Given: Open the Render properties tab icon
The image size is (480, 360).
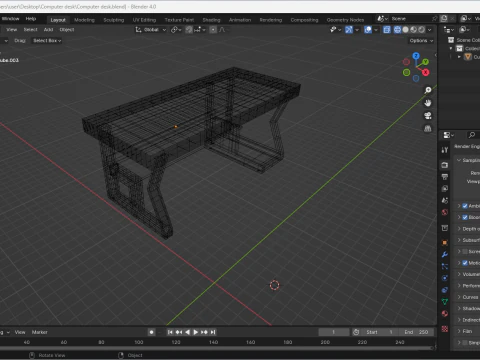Looking at the screenshot, I should coord(445,165).
